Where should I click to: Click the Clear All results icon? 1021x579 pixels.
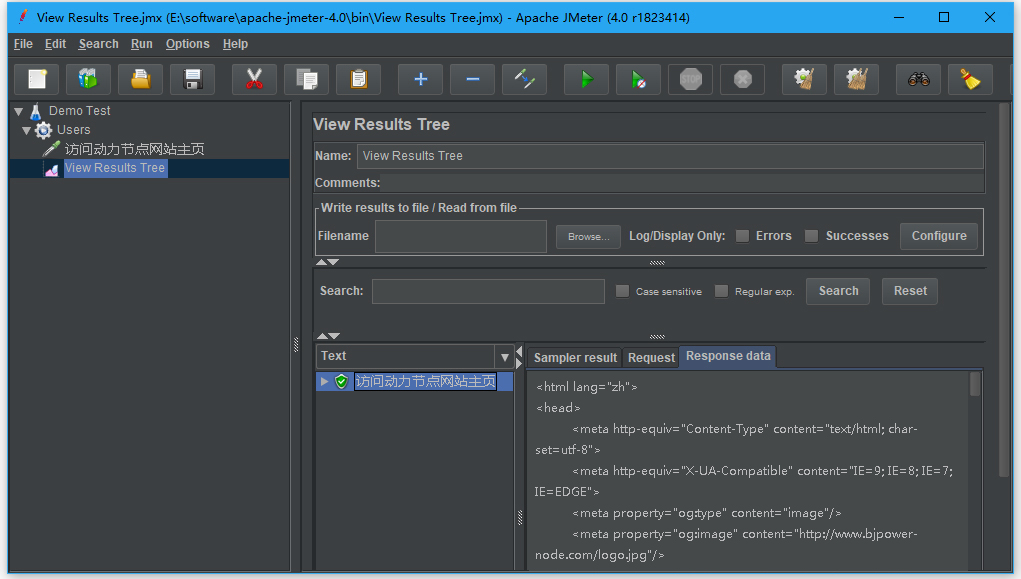click(857, 79)
